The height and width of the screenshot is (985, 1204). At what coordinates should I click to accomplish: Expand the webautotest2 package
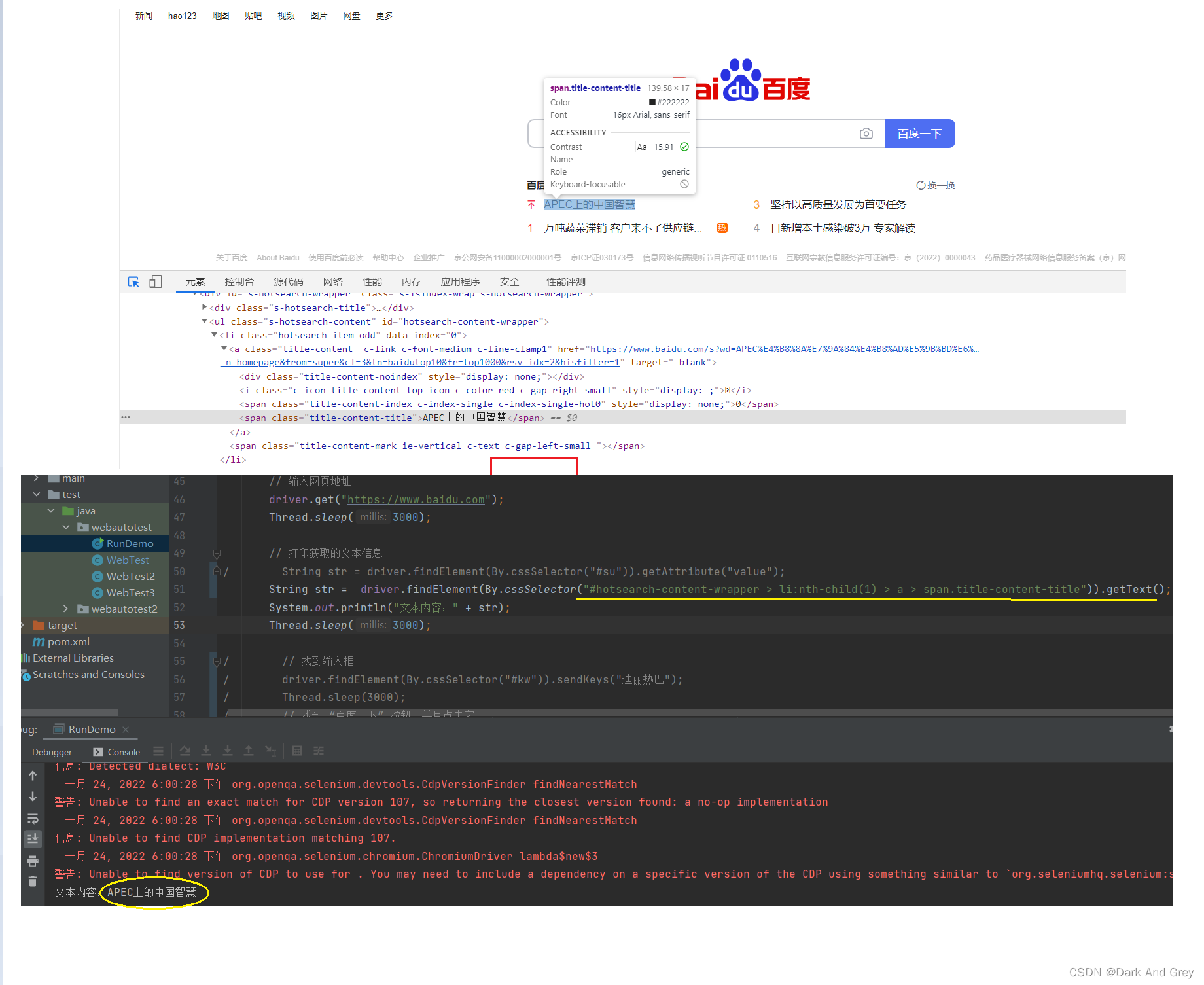[x=66, y=609]
